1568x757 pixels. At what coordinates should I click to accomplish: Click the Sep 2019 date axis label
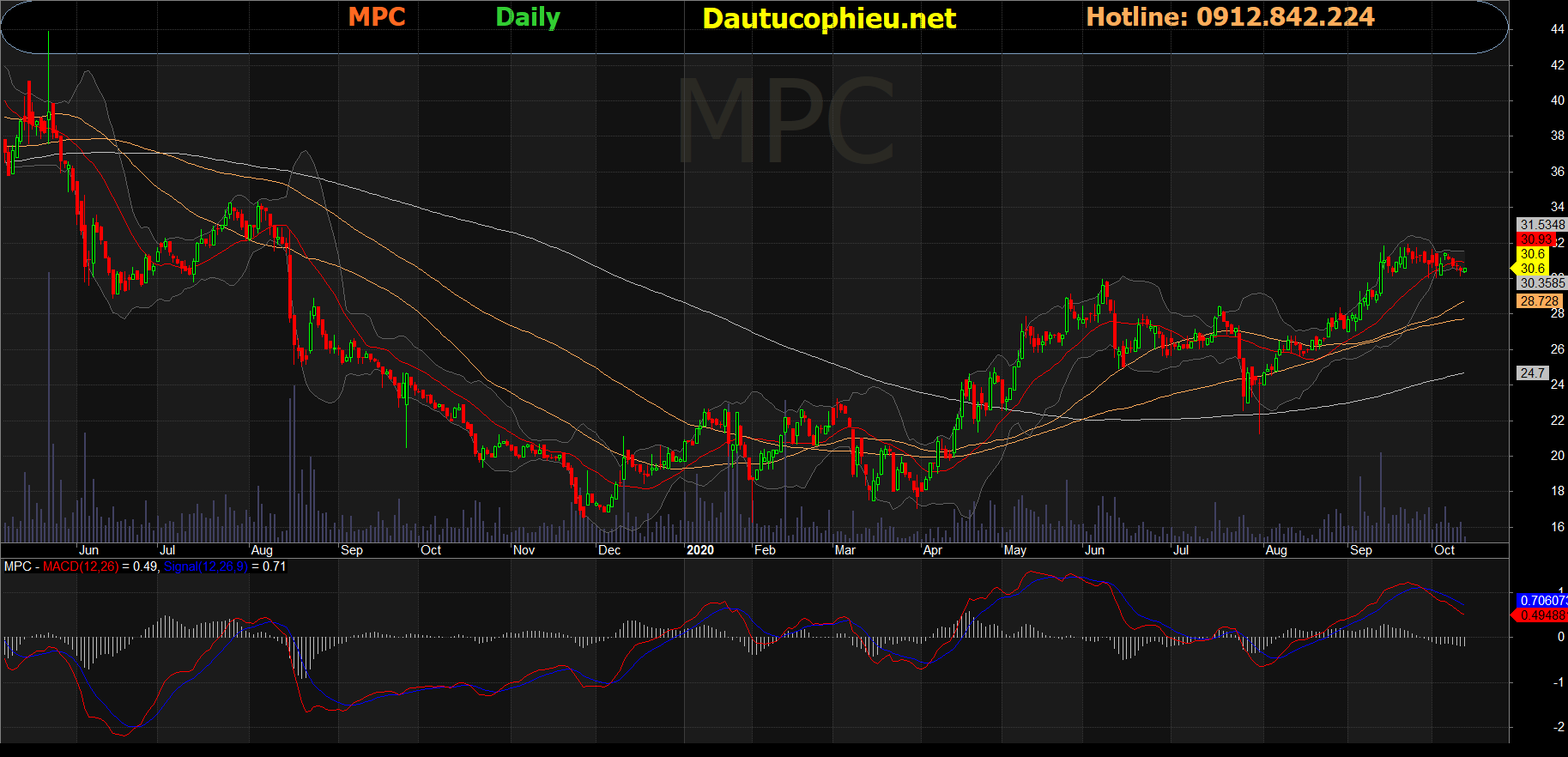coord(352,550)
